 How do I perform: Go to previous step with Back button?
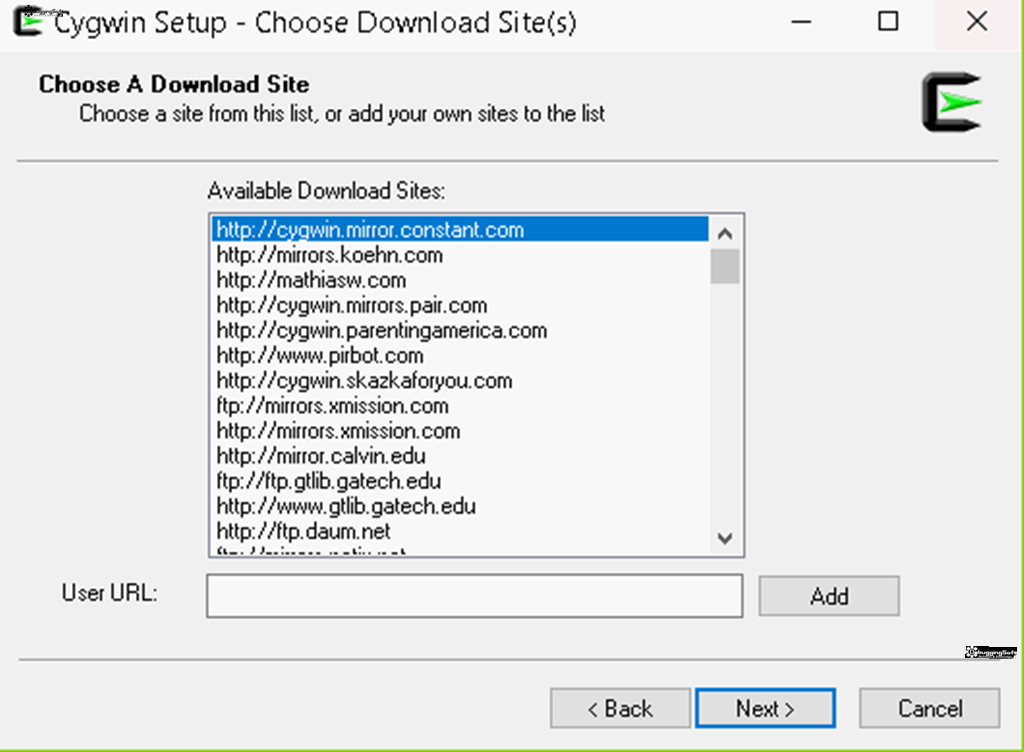click(x=620, y=708)
